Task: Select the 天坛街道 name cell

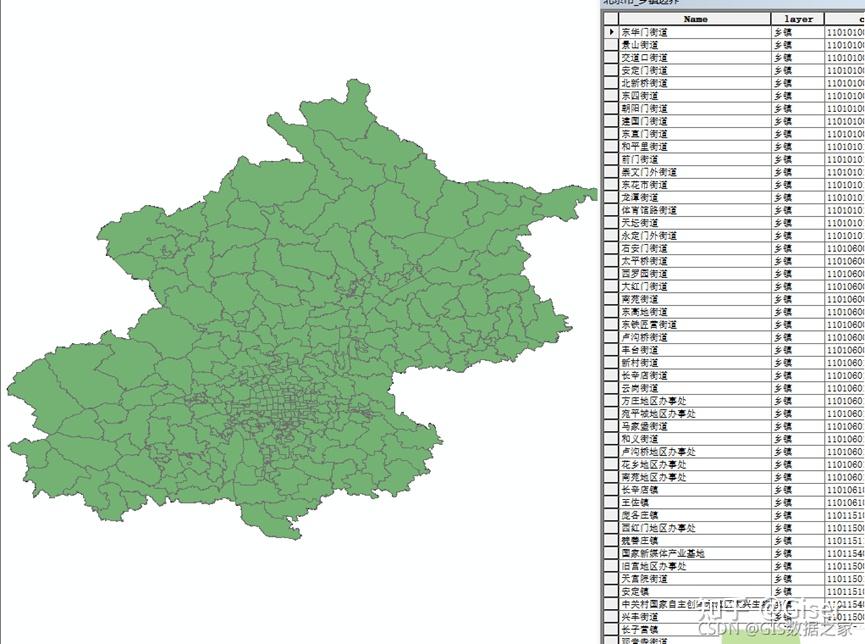Action: (695, 223)
